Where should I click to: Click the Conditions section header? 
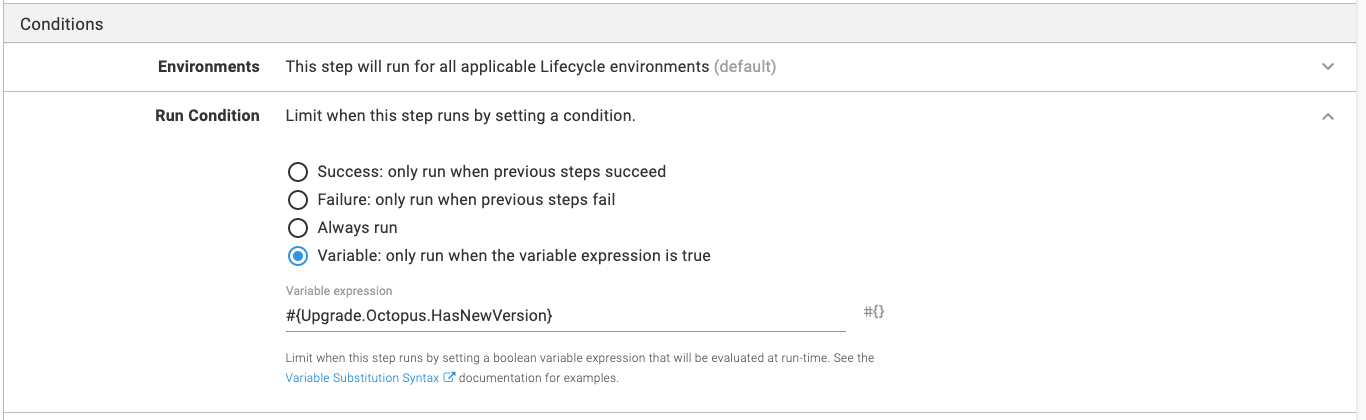[x=62, y=23]
